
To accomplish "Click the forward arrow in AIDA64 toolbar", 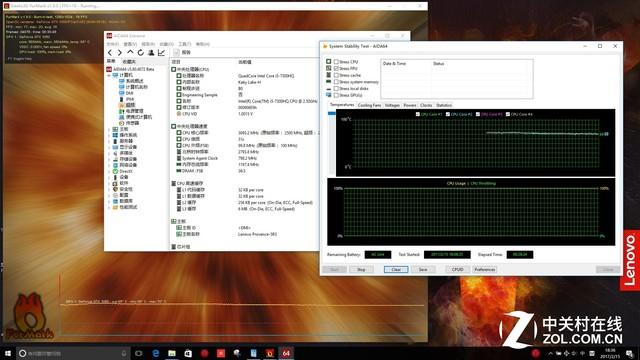I will (x=120, y=53).
